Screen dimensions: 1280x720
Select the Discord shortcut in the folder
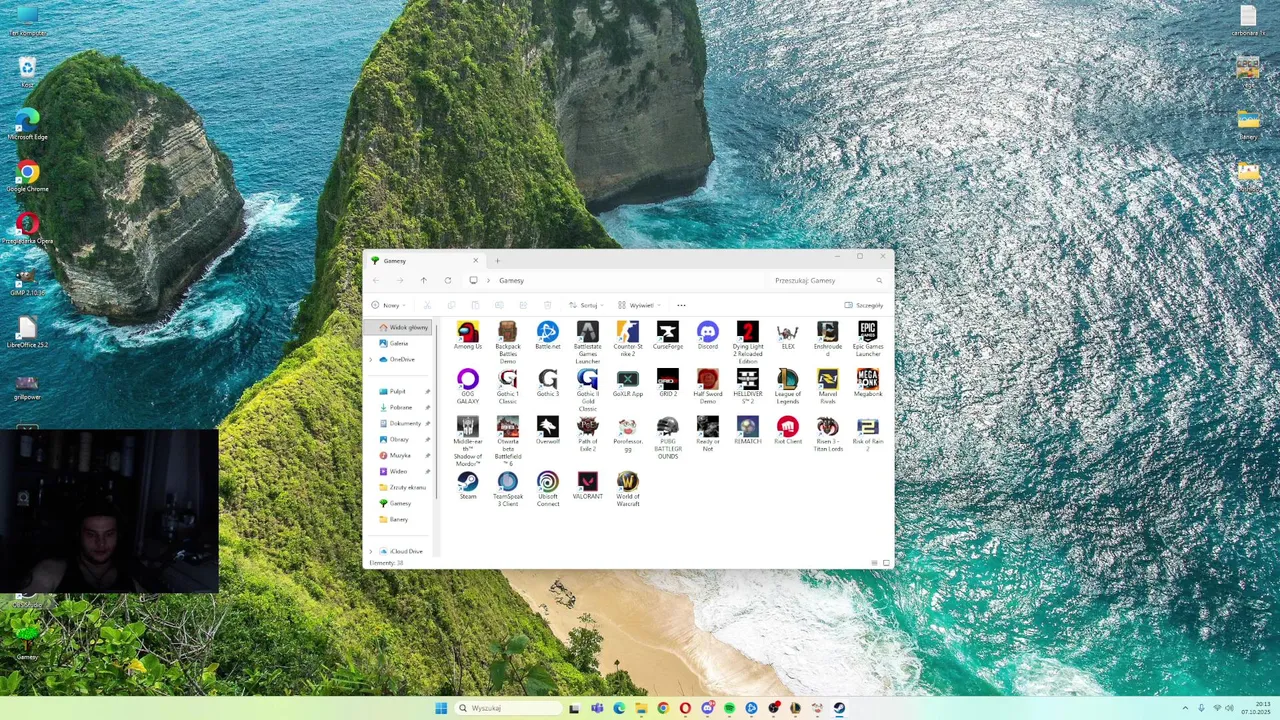(x=708, y=335)
